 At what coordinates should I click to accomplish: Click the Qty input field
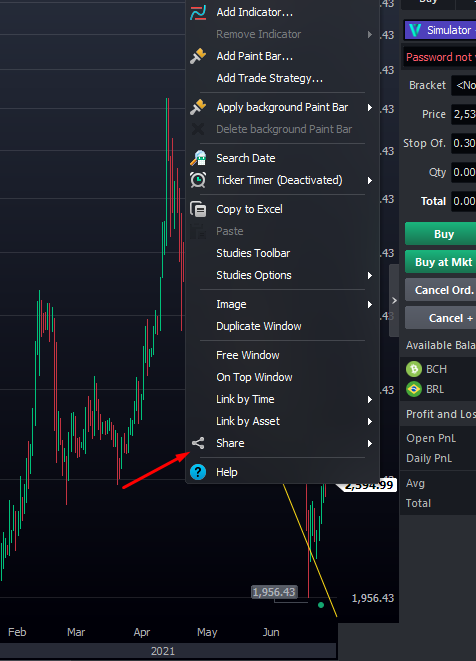(x=463, y=172)
